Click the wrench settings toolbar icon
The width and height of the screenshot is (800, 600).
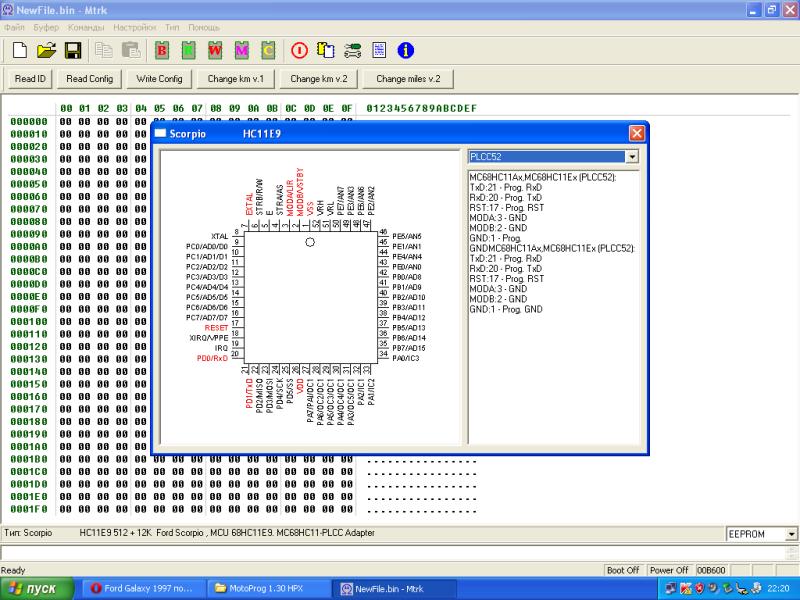pos(352,50)
